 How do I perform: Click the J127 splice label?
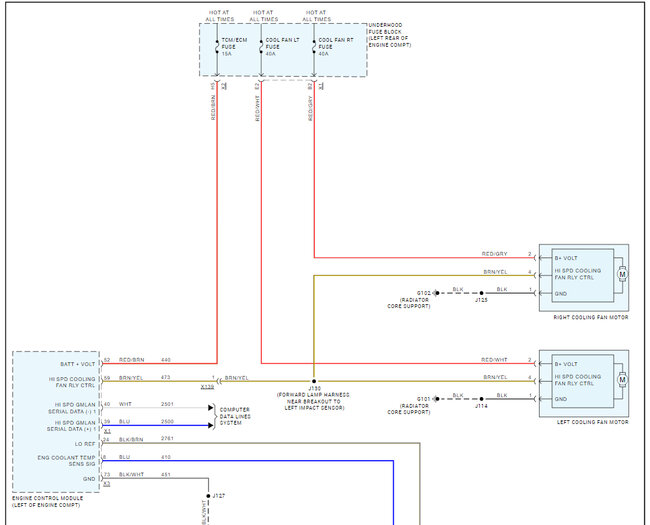click(x=219, y=496)
